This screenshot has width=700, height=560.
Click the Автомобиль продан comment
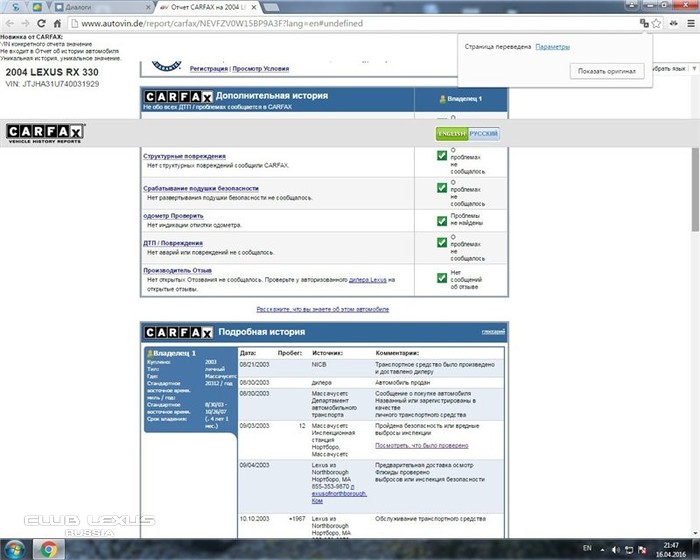coord(402,382)
